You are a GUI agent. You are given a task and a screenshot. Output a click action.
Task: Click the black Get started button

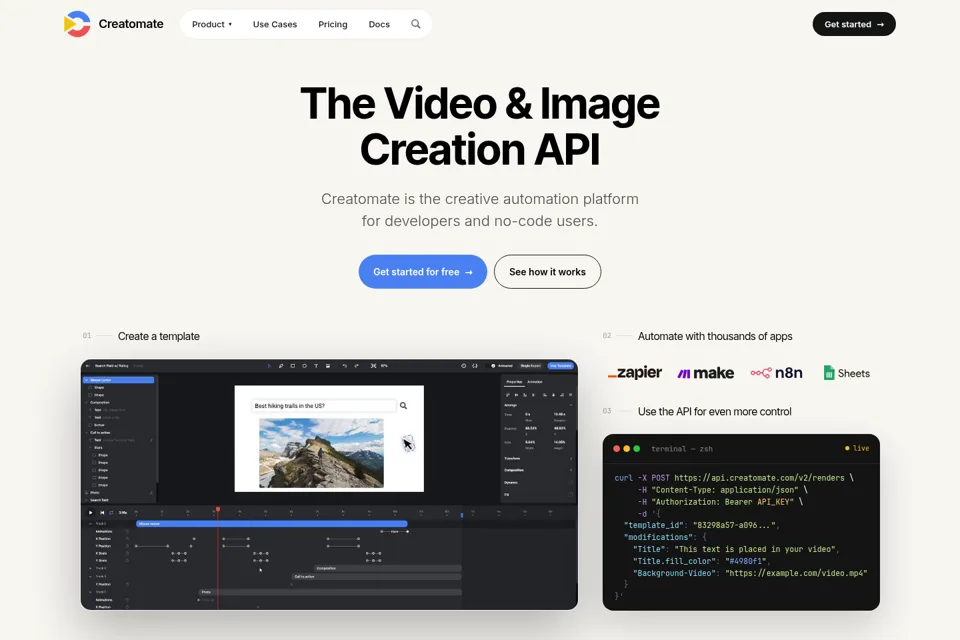[x=854, y=24]
